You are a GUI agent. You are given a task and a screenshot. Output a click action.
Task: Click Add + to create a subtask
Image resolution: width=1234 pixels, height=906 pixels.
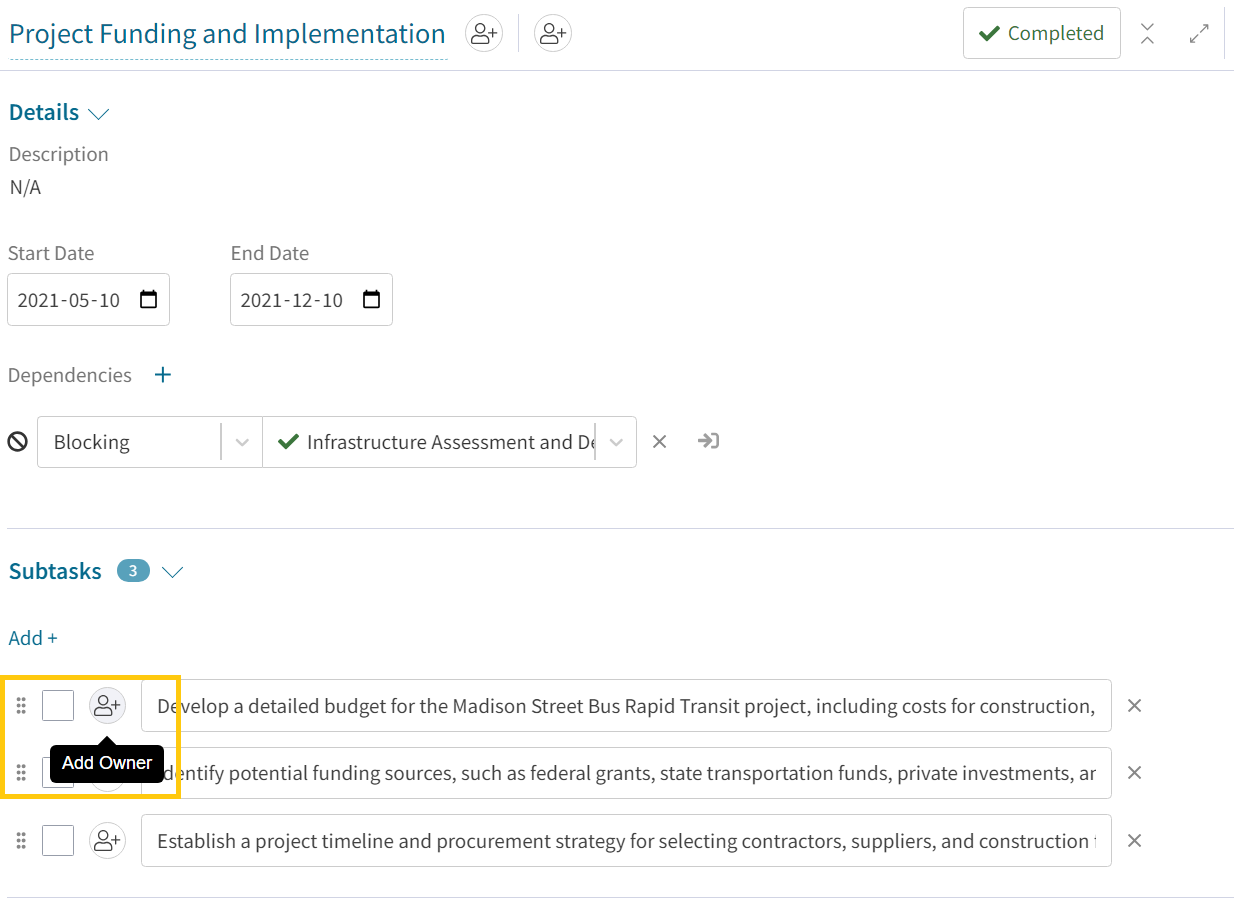tap(33, 638)
